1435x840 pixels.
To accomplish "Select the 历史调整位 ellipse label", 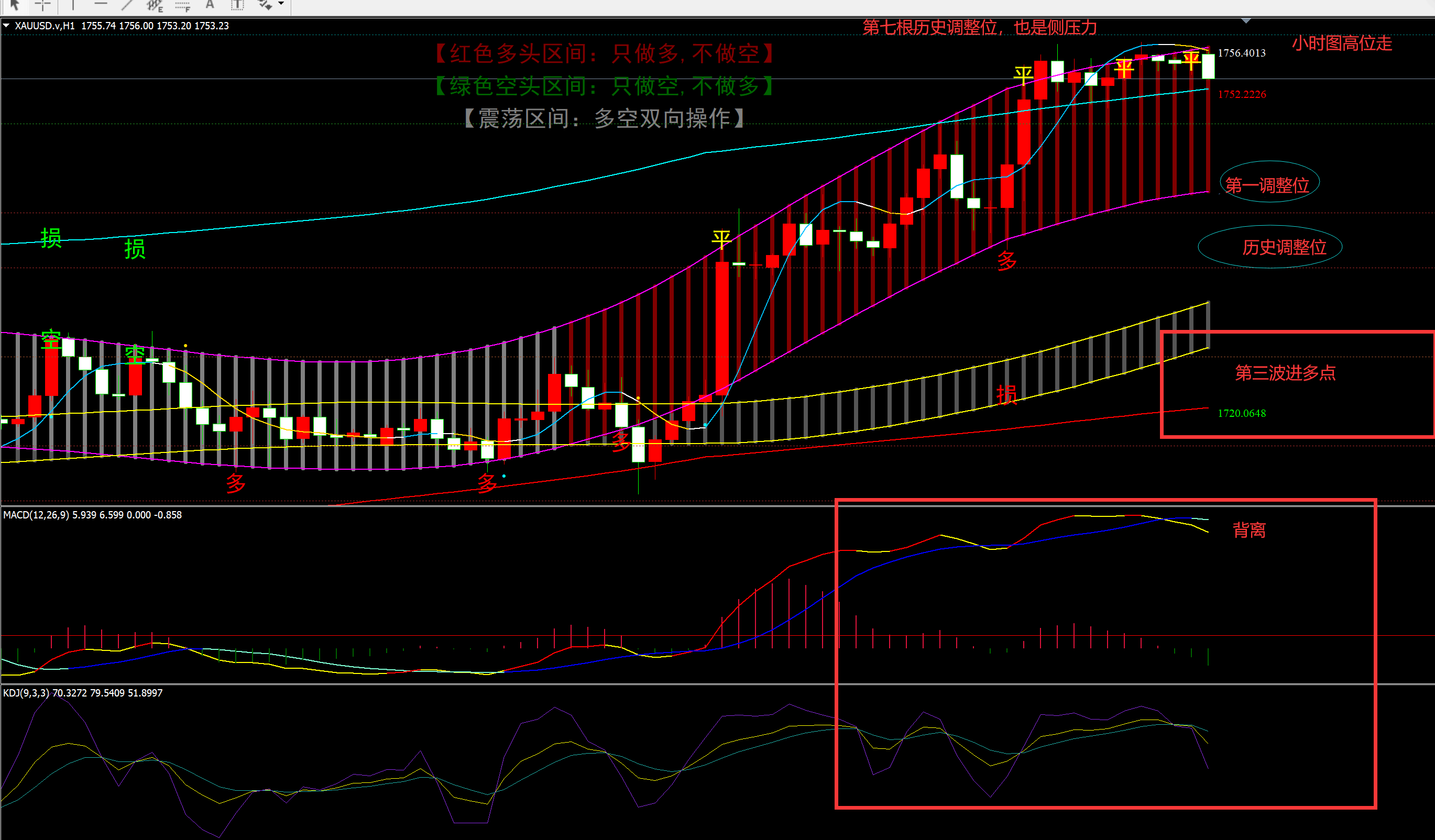I will click(x=1284, y=247).
